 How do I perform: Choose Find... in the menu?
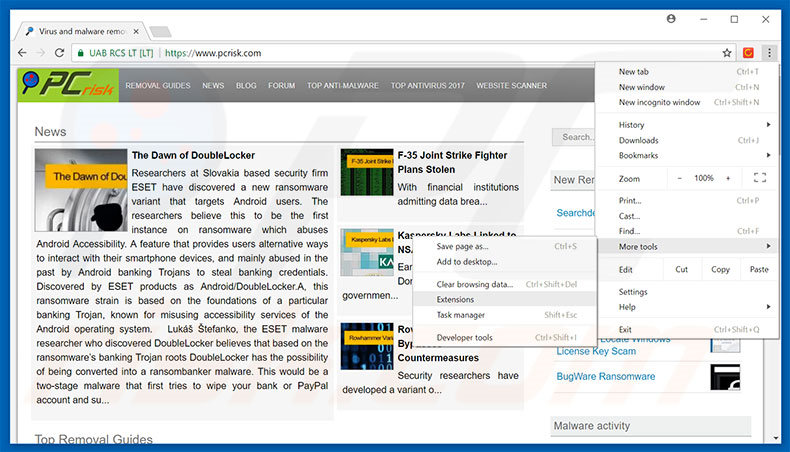click(x=688, y=231)
